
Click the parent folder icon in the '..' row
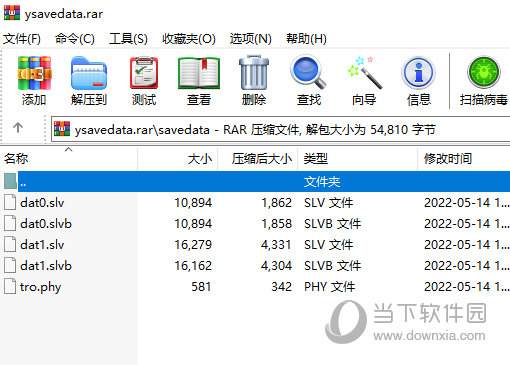pyautogui.click(x=10, y=181)
